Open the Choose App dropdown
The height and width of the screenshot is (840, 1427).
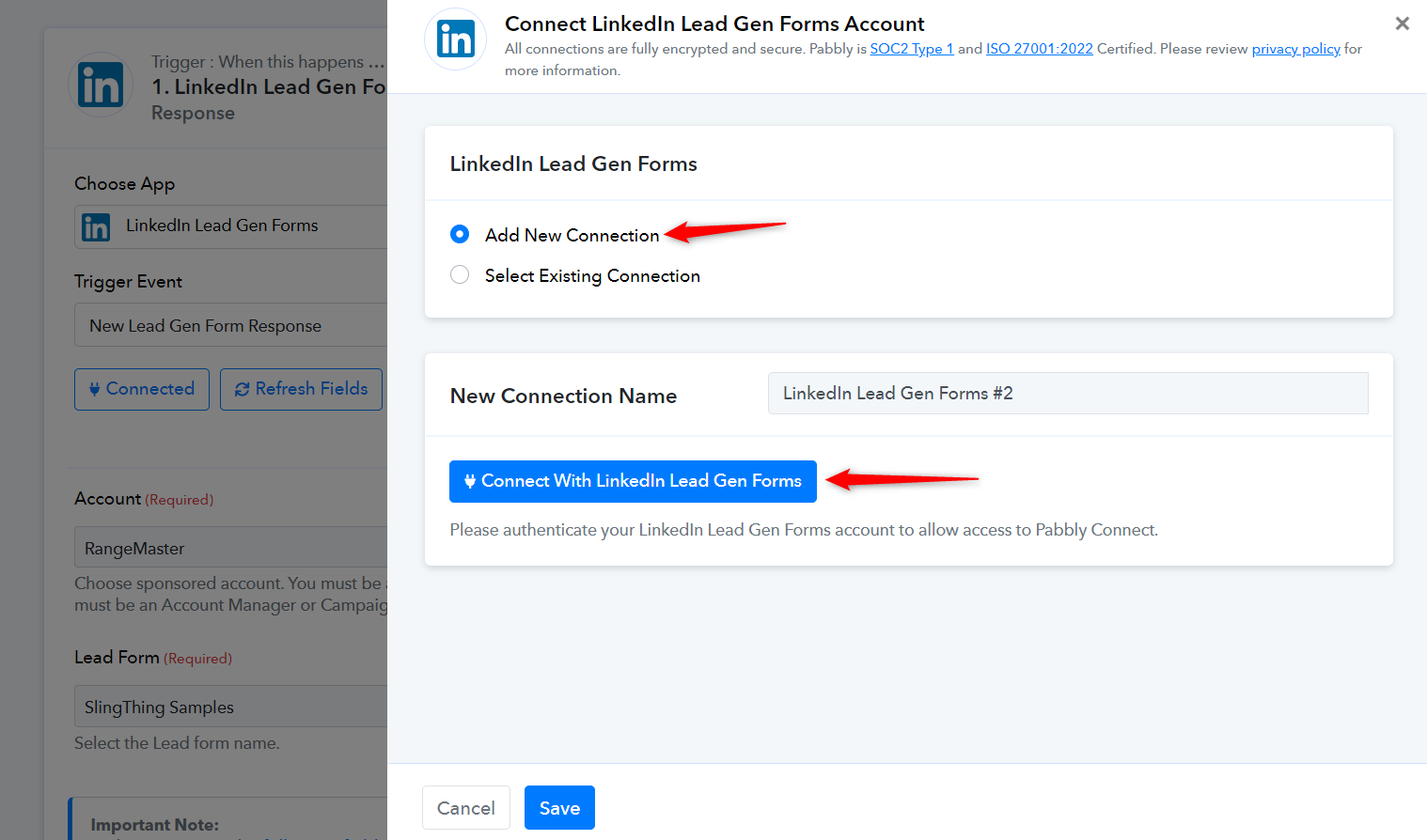231,226
